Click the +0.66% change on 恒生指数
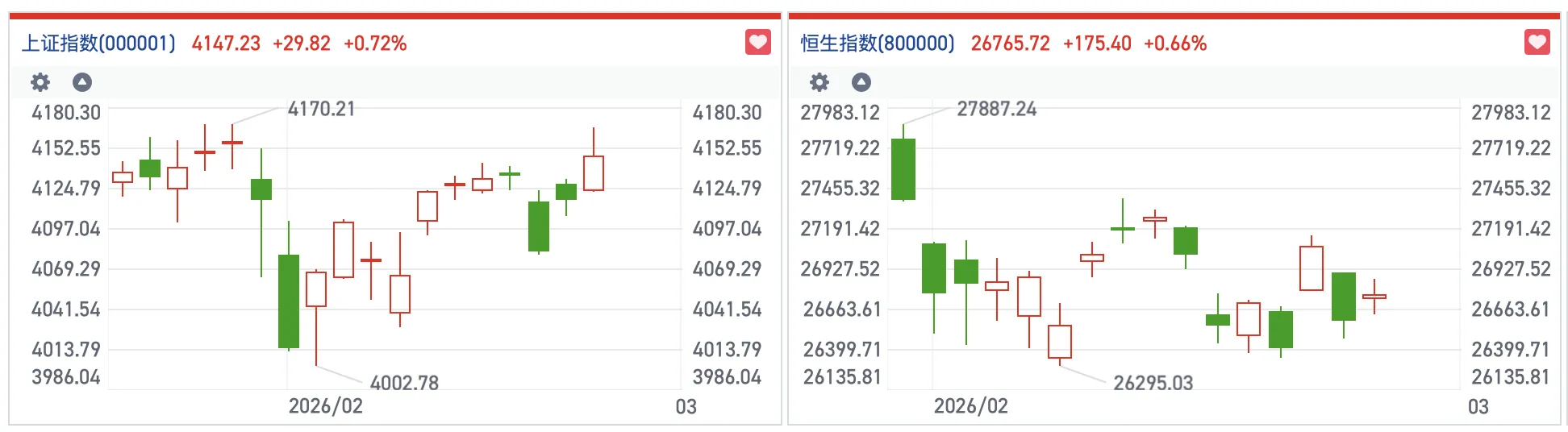Screen dimensions: 1568x432 pos(1174,44)
